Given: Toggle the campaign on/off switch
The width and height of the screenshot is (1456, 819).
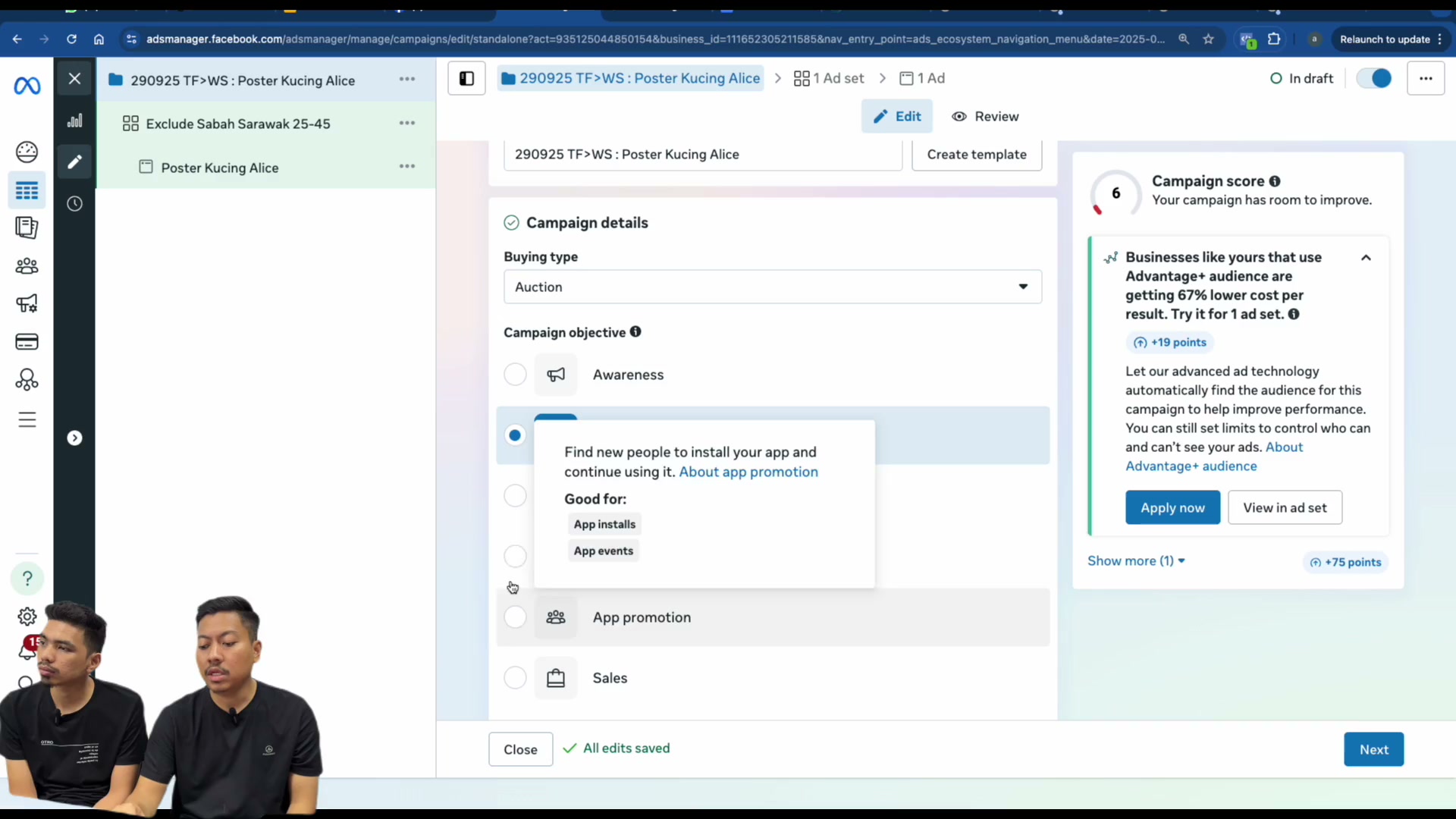Looking at the screenshot, I should point(1374,78).
